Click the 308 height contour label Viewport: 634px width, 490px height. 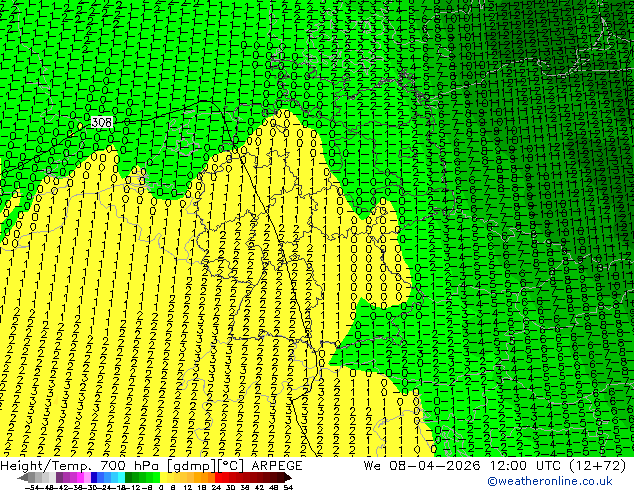tap(101, 122)
